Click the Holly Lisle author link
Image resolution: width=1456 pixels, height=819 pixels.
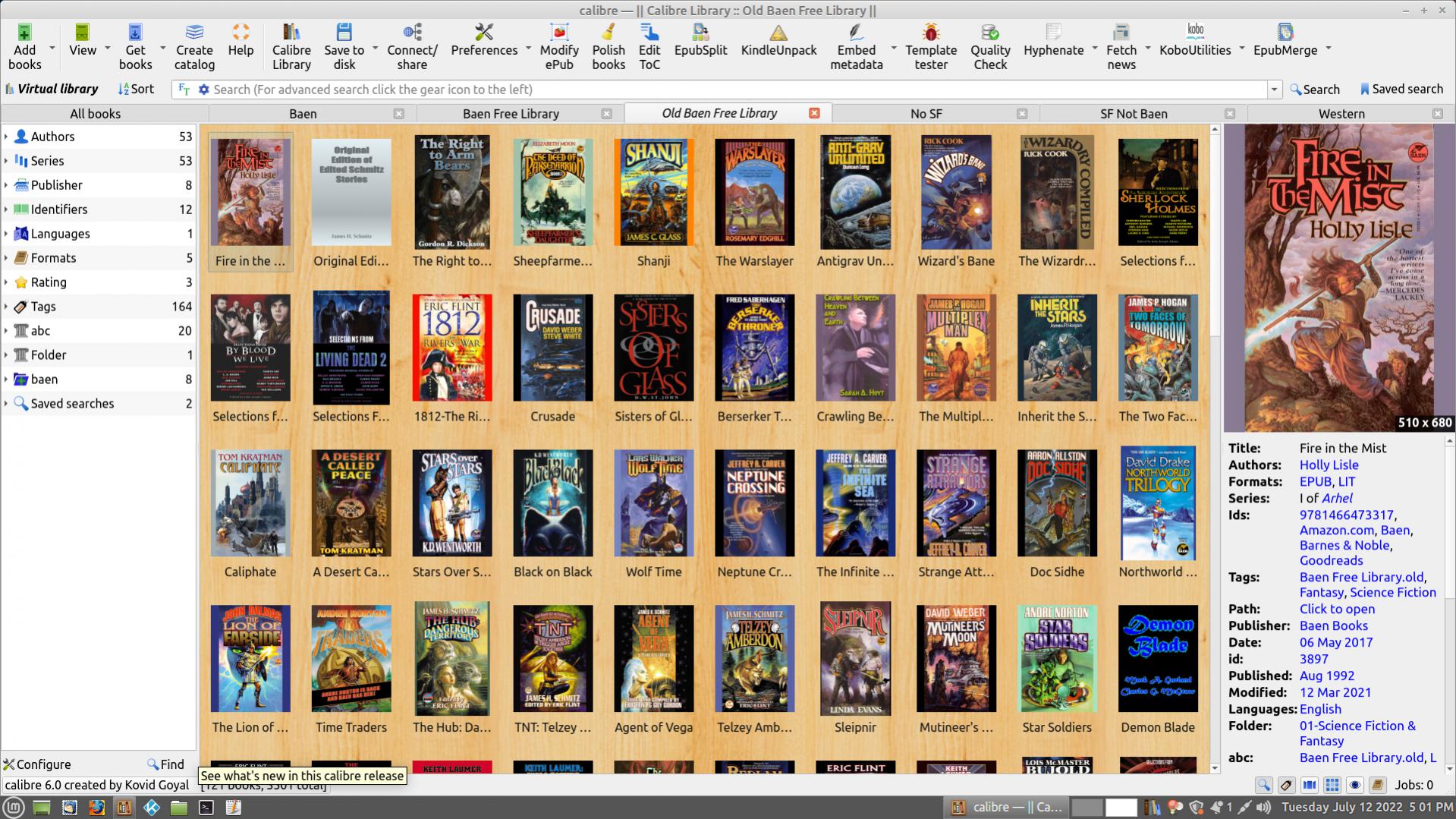(x=1329, y=465)
